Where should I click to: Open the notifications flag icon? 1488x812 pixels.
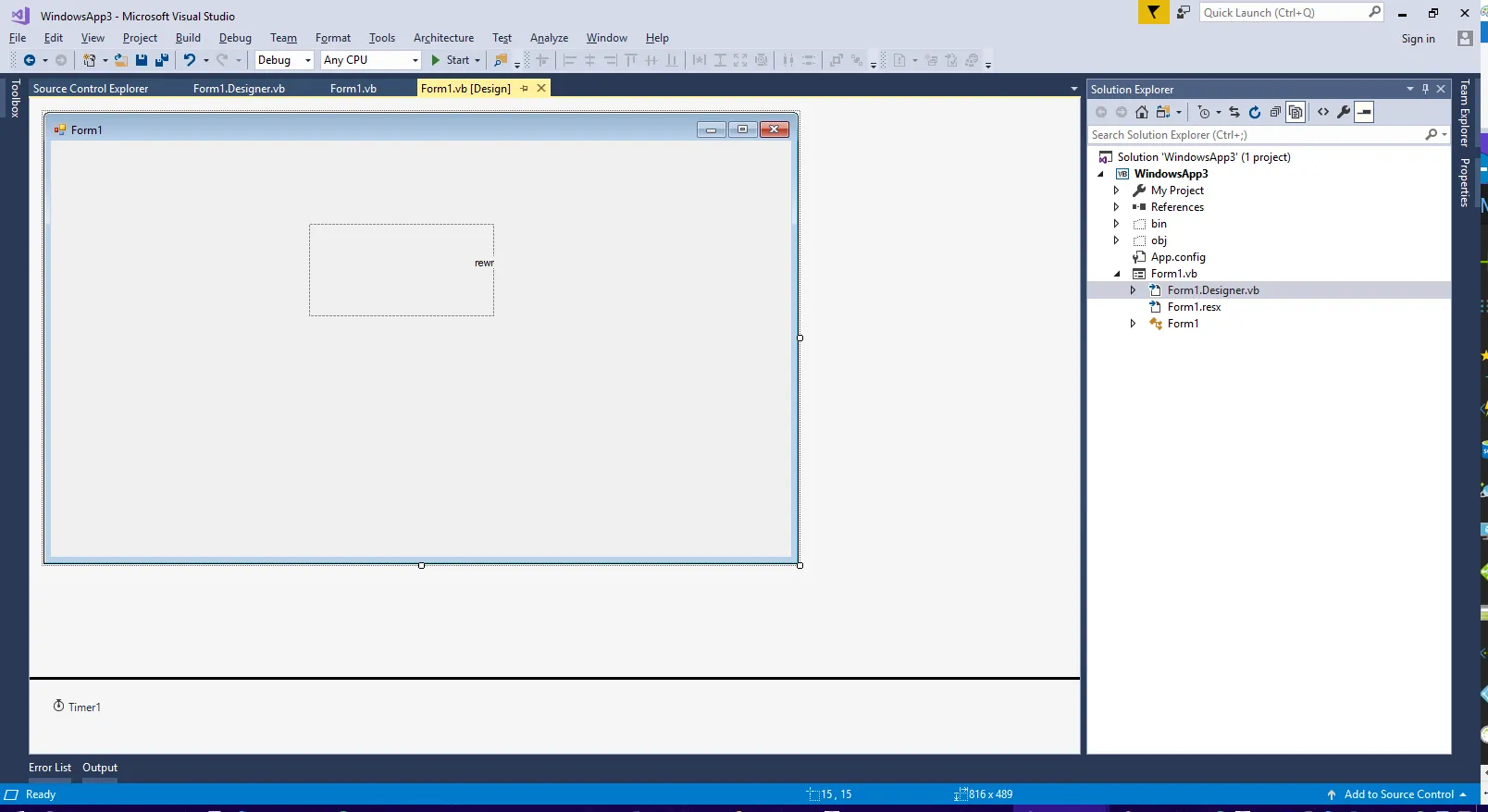[1153, 12]
